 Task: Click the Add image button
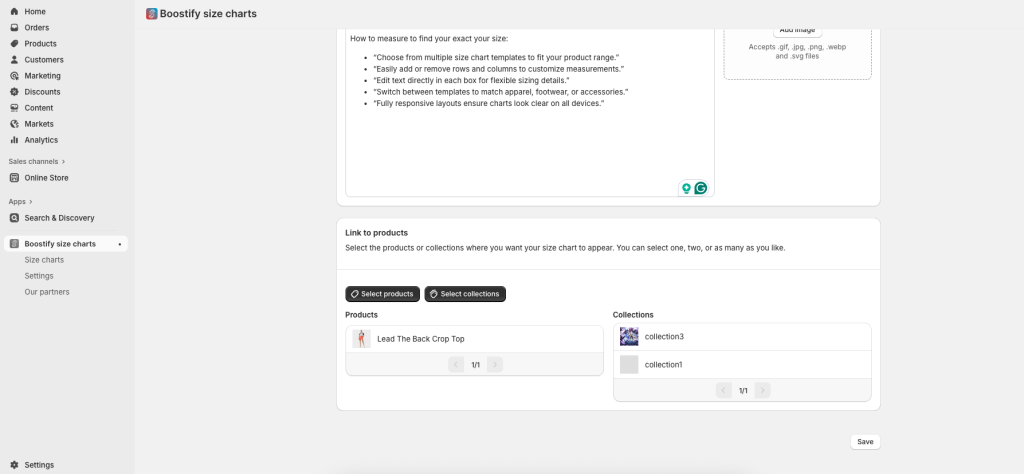[x=797, y=31]
